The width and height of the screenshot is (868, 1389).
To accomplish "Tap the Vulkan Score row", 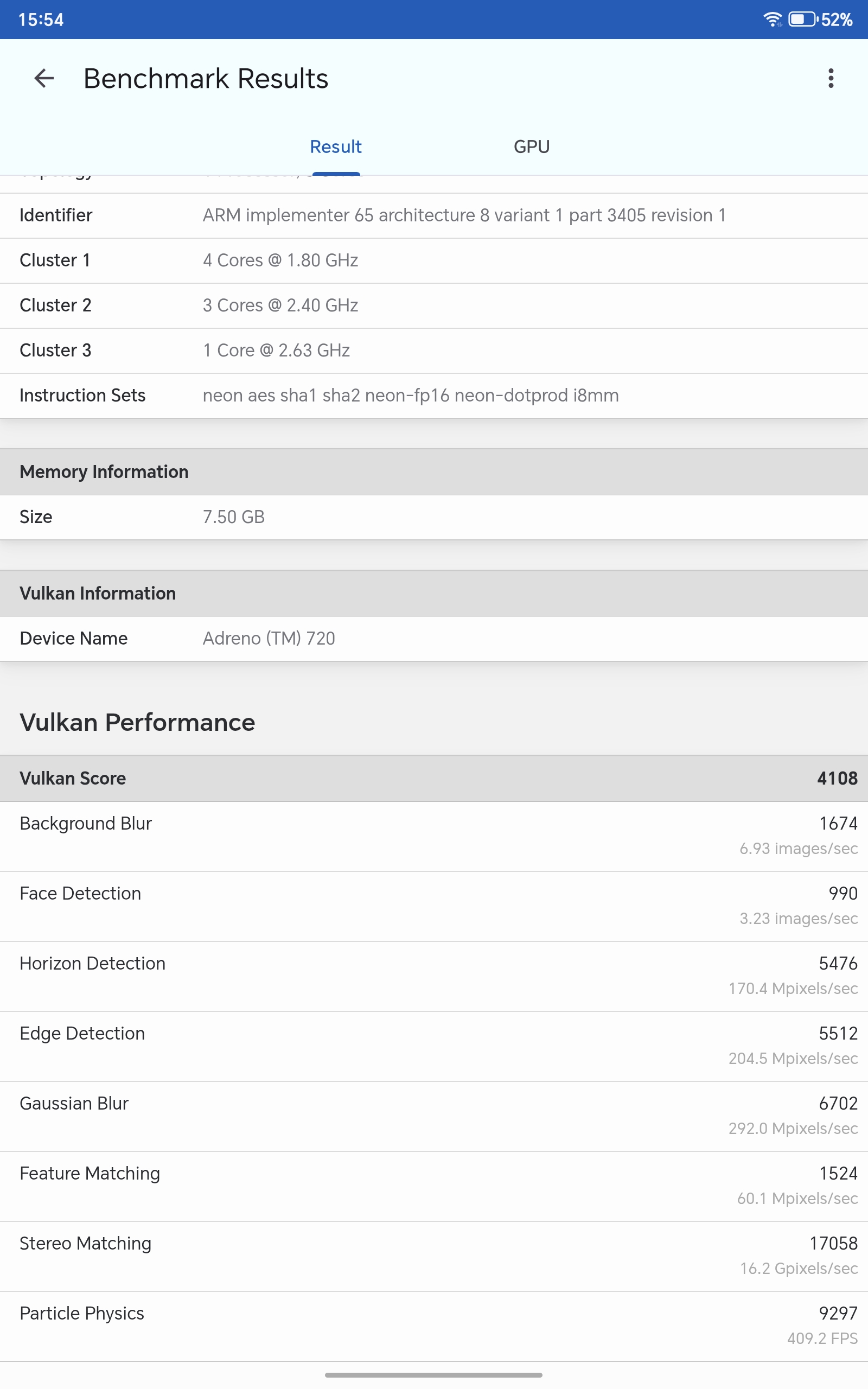I will point(434,778).
